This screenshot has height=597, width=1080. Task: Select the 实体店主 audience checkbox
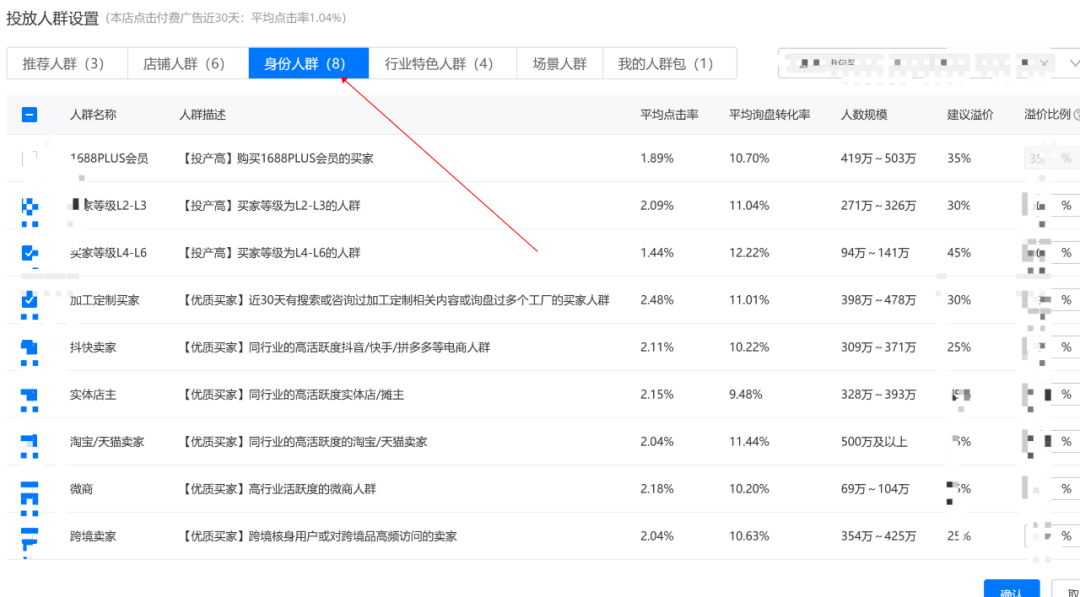pyautogui.click(x=29, y=395)
